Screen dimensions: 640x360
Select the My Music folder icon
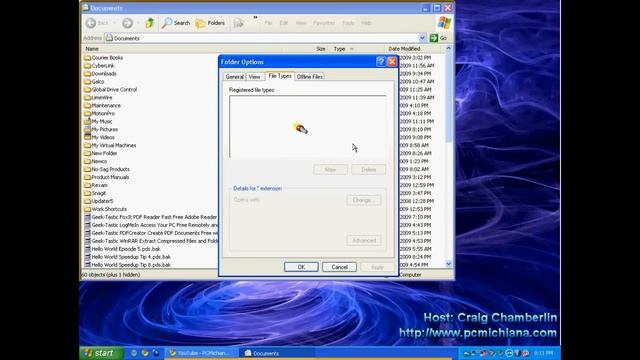point(87,121)
